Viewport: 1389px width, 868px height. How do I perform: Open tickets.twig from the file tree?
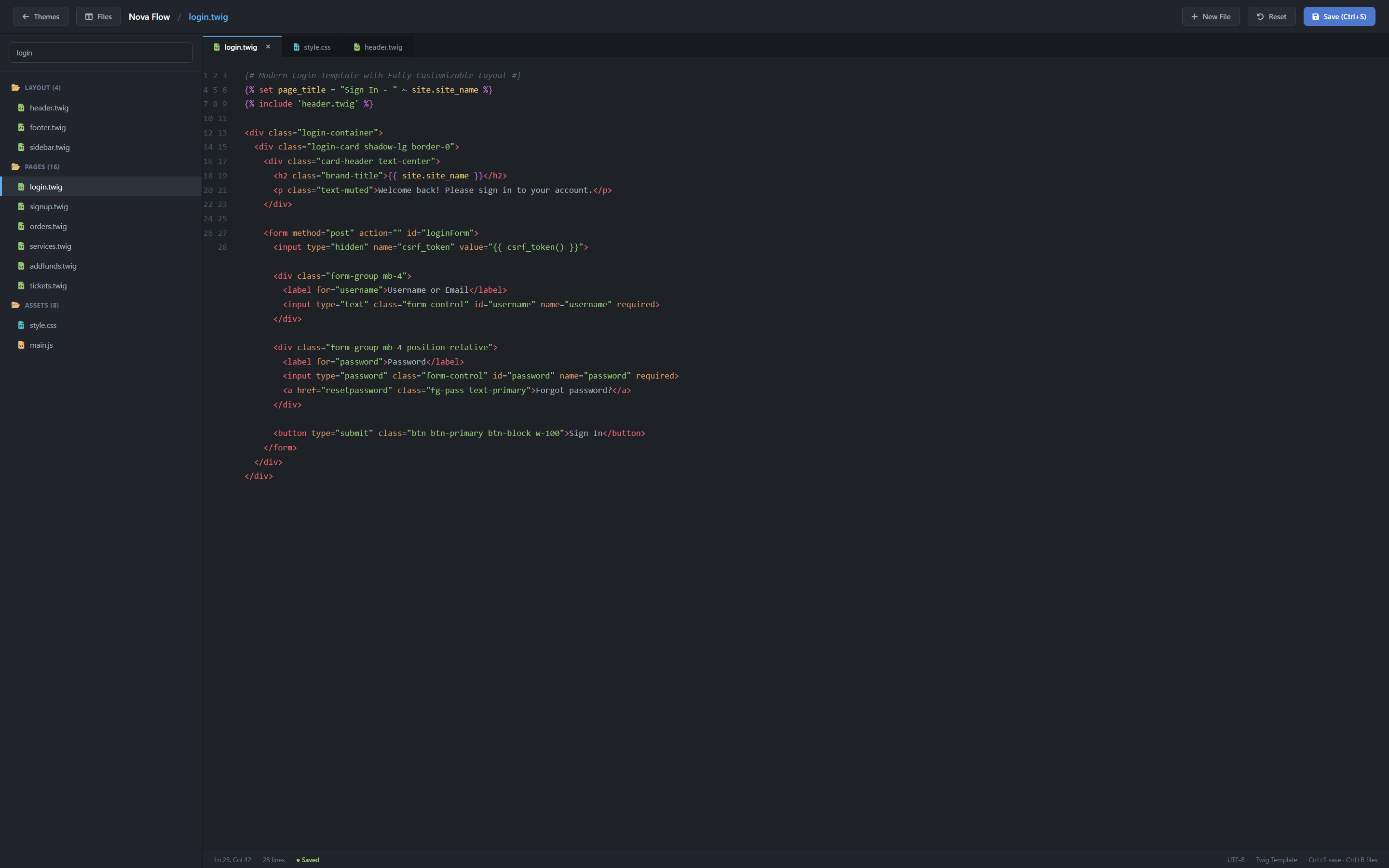coord(100,286)
